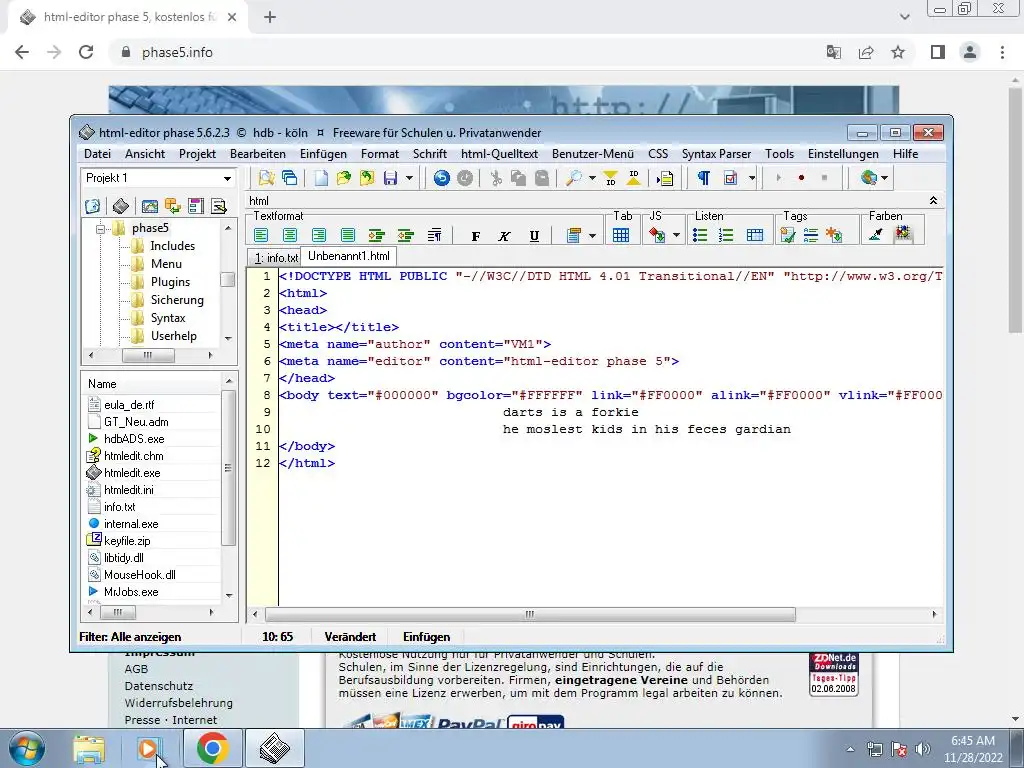
Task: Click the window cascade icon in toolbar
Action: pyautogui.click(x=289, y=178)
